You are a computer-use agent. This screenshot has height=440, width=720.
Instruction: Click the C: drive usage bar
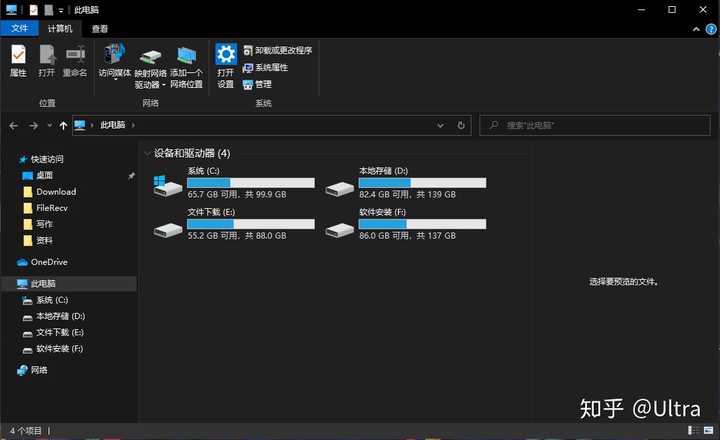coord(251,183)
